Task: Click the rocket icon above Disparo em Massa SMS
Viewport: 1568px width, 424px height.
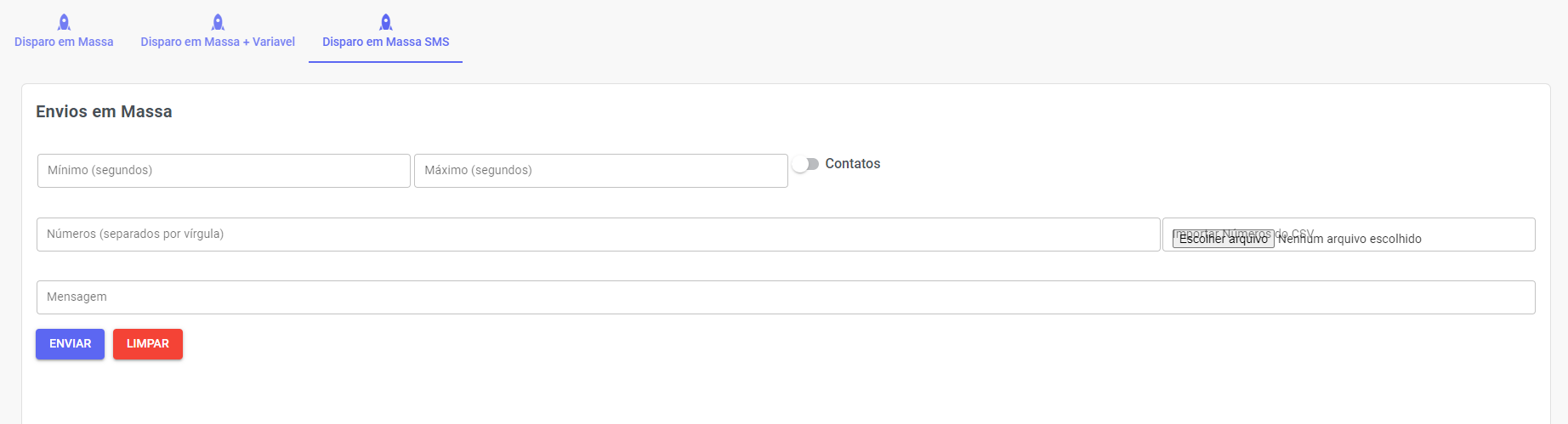Action: click(385, 22)
